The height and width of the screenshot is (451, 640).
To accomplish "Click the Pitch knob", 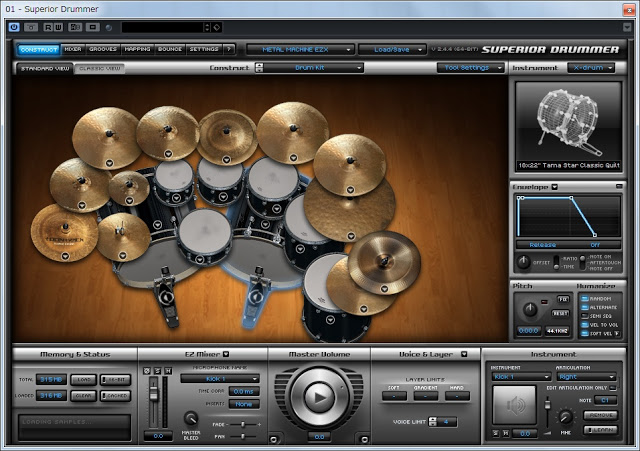I will [x=529, y=307].
